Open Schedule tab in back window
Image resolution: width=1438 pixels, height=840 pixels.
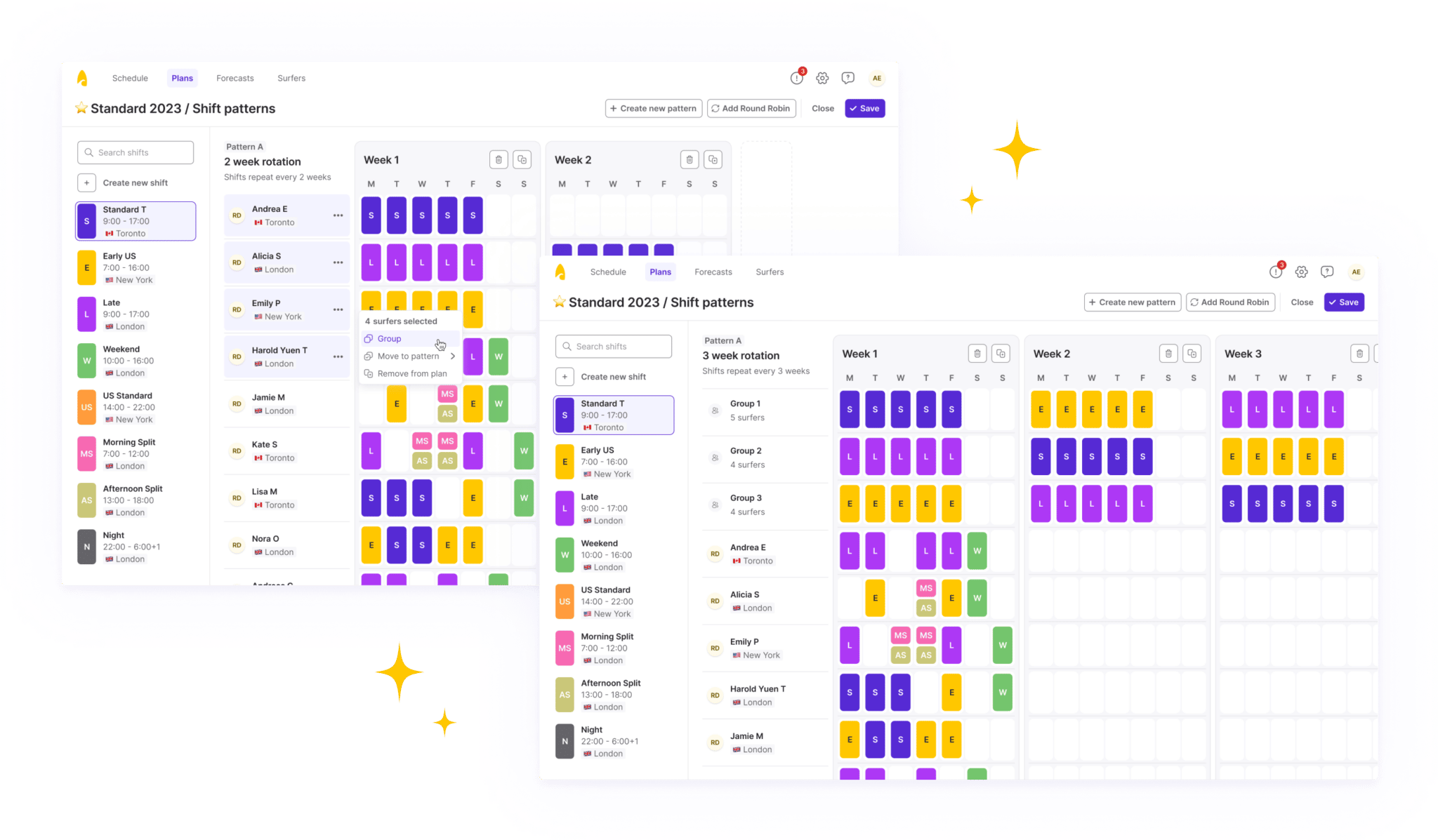(x=130, y=78)
